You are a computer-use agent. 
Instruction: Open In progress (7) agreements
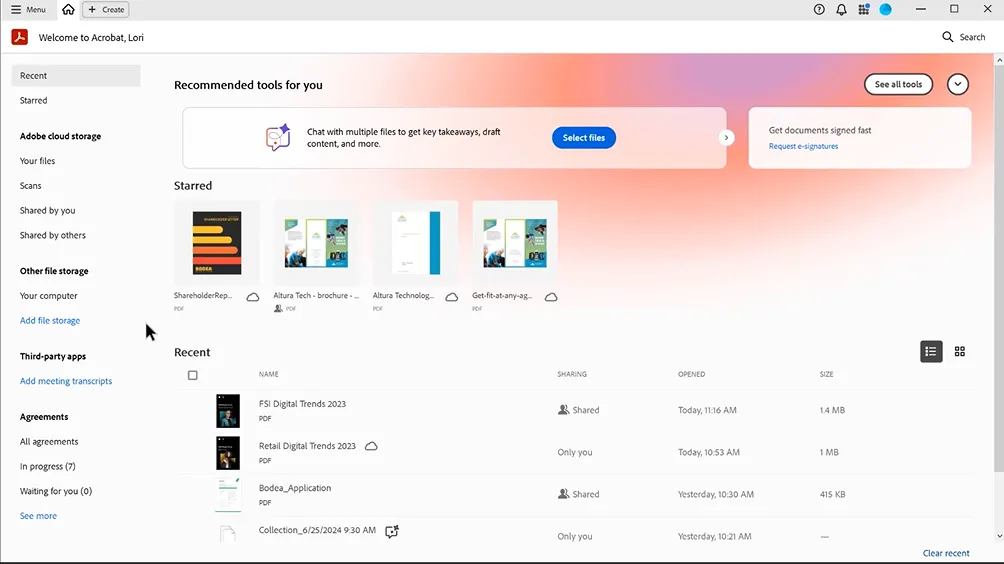pyautogui.click(x=47, y=466)
